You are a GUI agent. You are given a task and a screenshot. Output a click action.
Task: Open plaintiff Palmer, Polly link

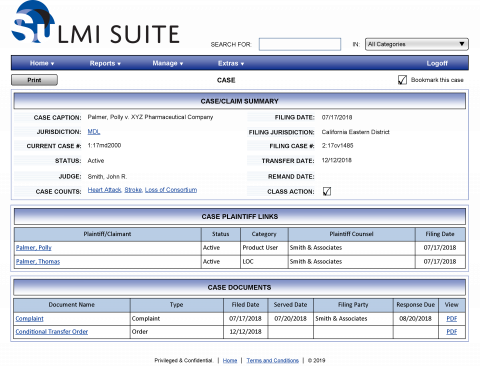point(34,248)
